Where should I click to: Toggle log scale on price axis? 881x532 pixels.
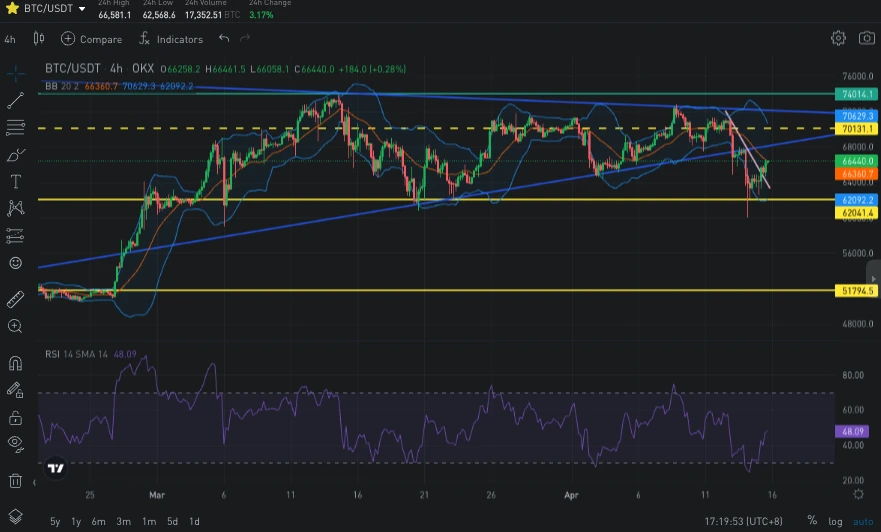click(x=836, y=521)
